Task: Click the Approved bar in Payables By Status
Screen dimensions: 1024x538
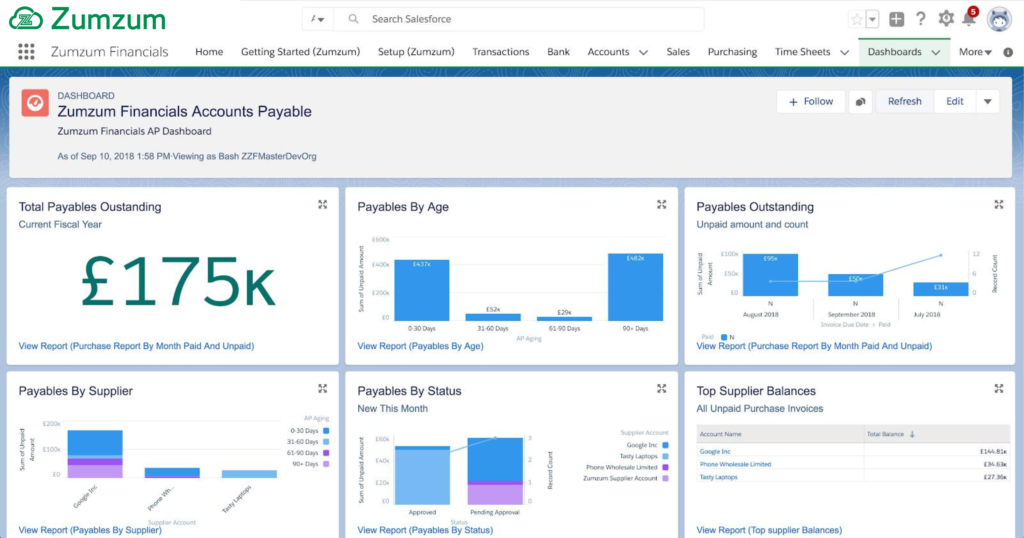Action: (423, 475)
